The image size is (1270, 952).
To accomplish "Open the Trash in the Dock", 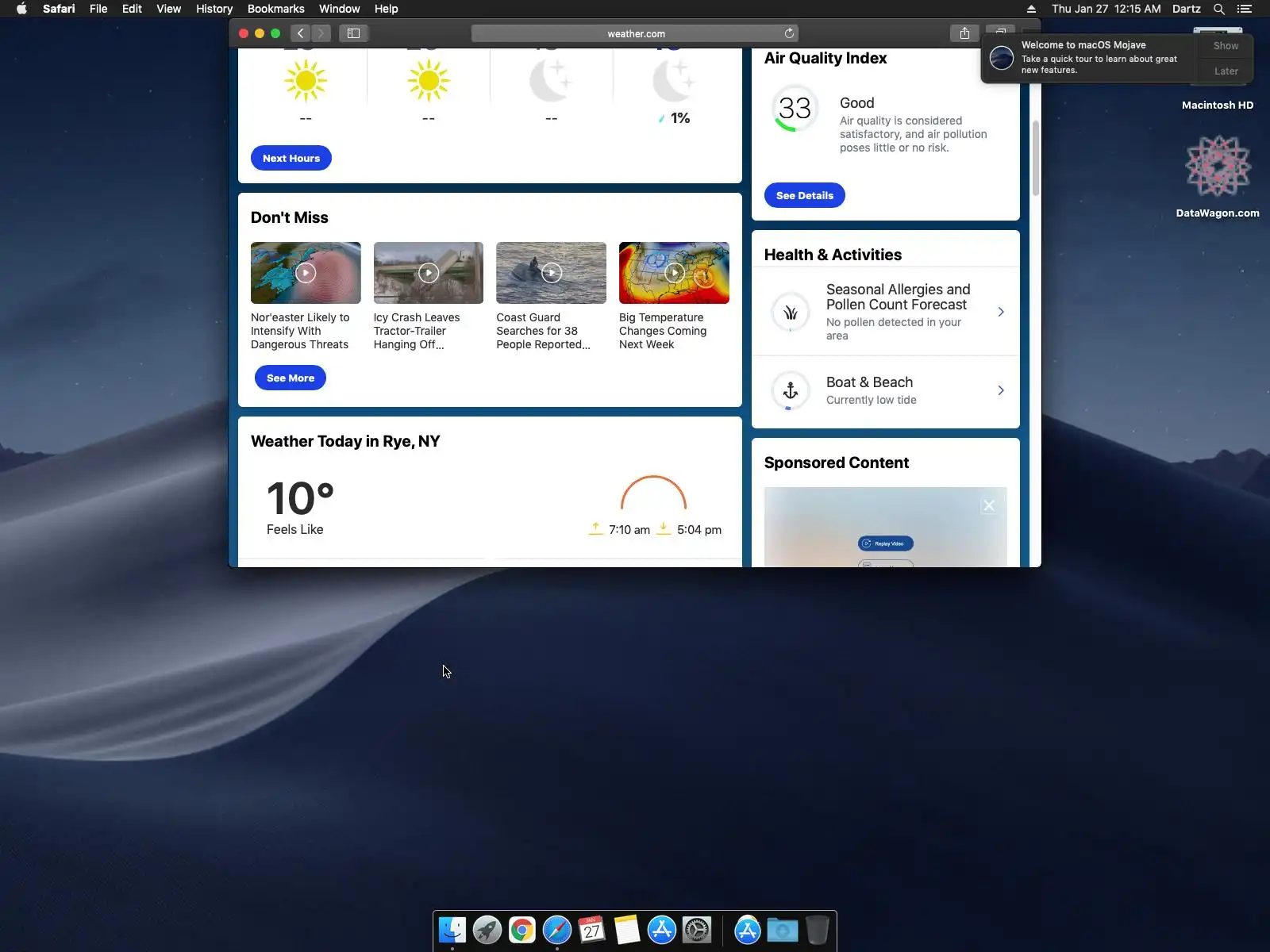I will point(817,930).
